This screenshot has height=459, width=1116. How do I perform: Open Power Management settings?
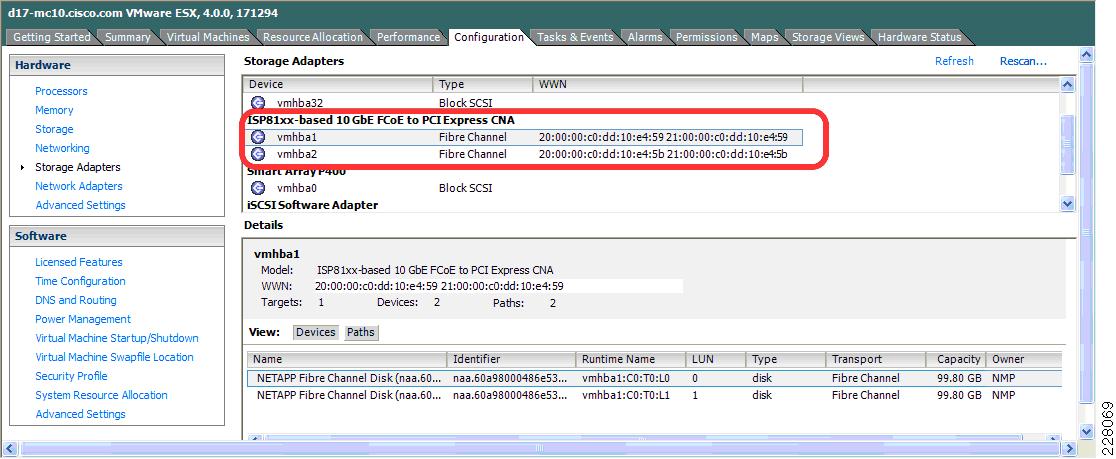coord(83,319)
